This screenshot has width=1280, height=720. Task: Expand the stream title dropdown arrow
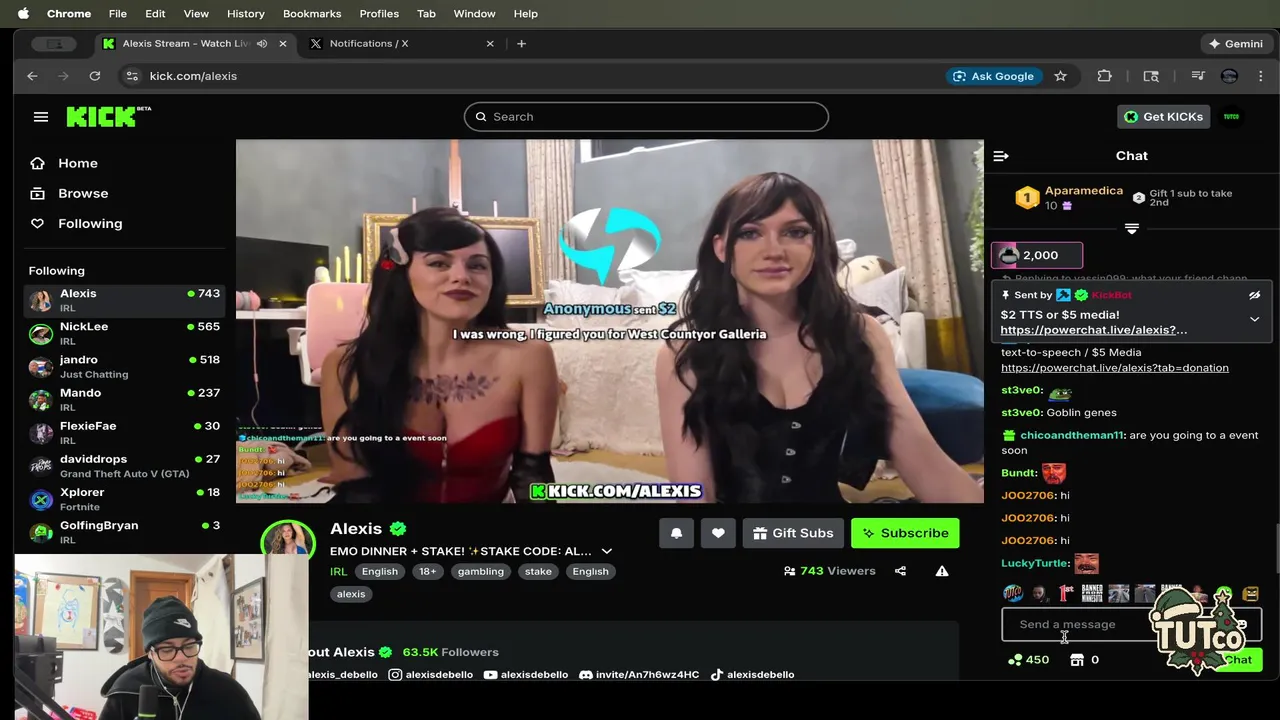tap(606, 551)
